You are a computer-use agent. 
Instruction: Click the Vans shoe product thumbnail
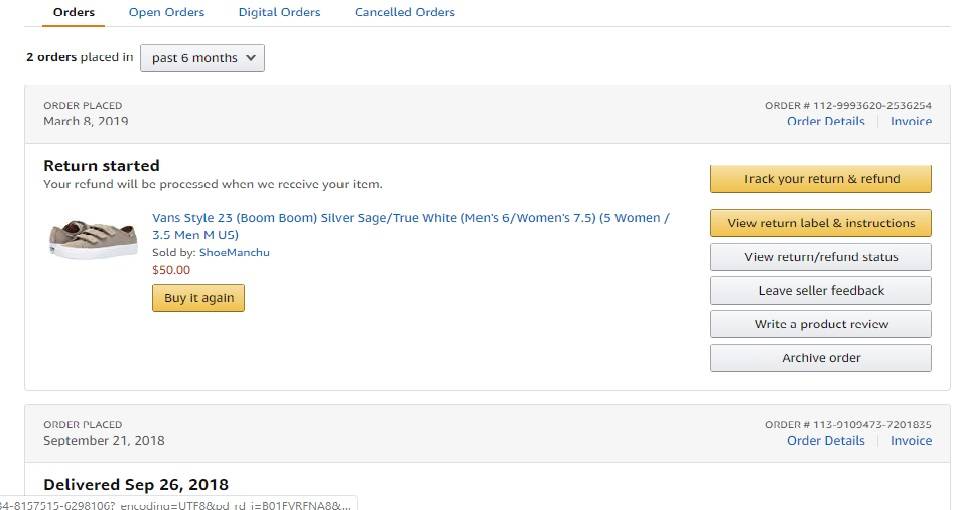point(93,239)
